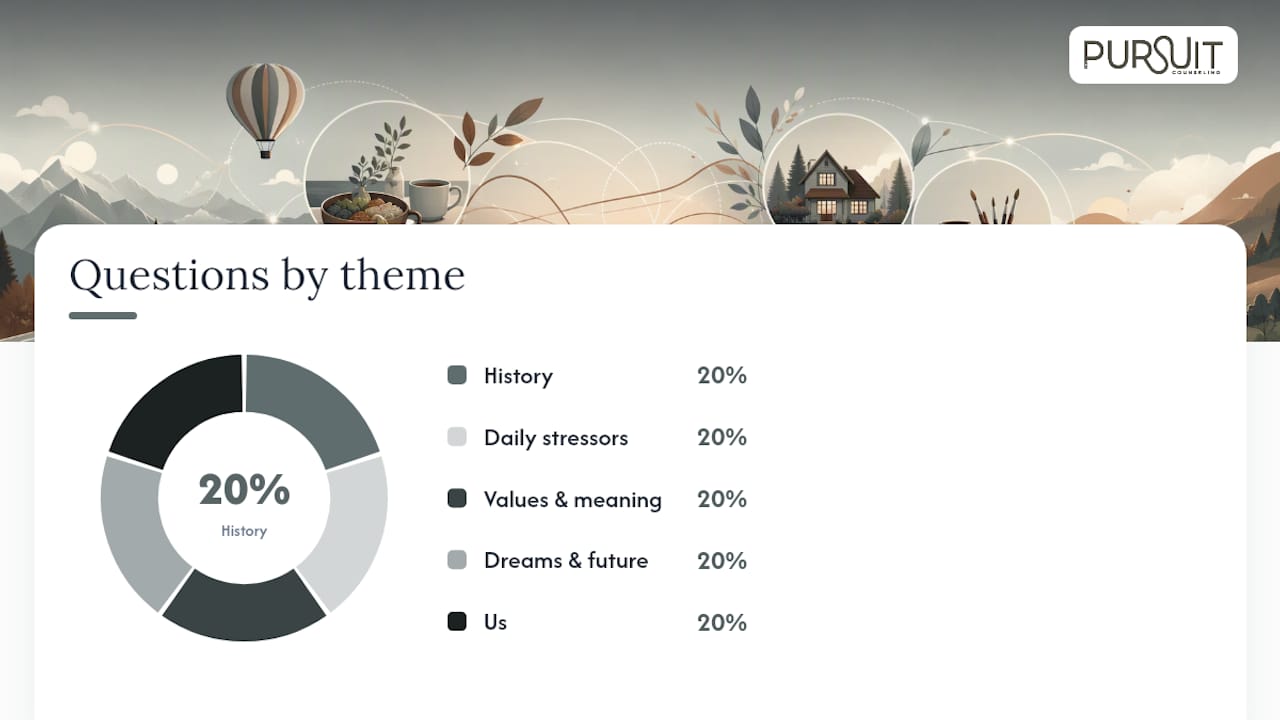Select the Values & meaning donut segment
1280x720 pixels.
click(244, 607)
